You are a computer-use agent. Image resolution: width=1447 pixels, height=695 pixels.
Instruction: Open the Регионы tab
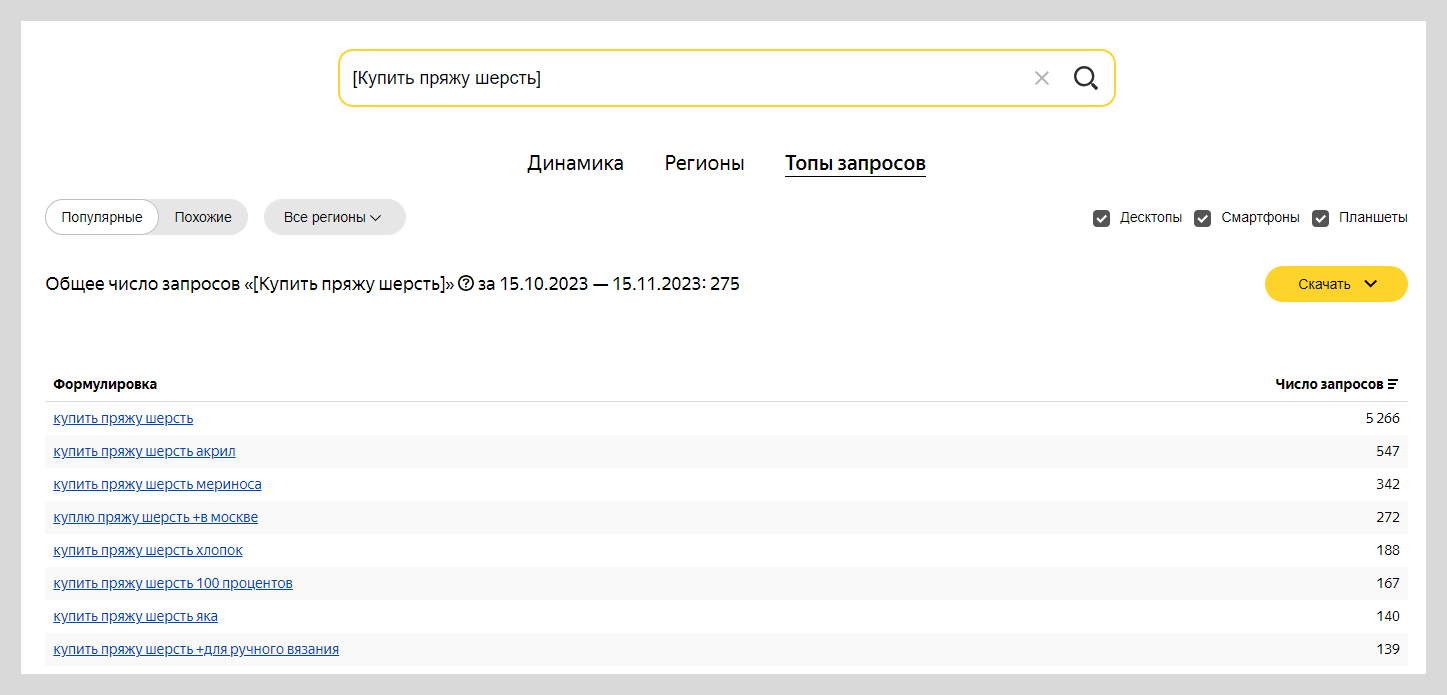point(704,163)
